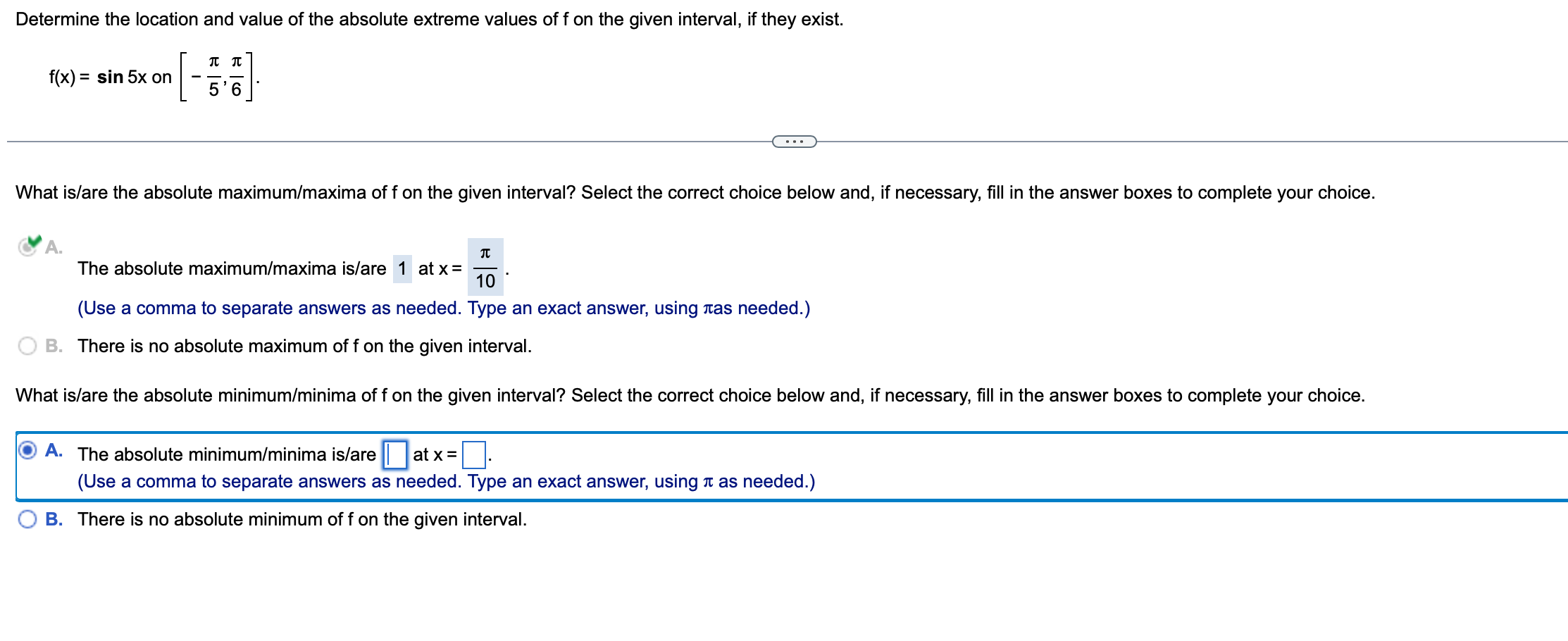Click the comma-separation hint under choice A
Screen dimensions: 1568x641
click(x=444, y=308)
